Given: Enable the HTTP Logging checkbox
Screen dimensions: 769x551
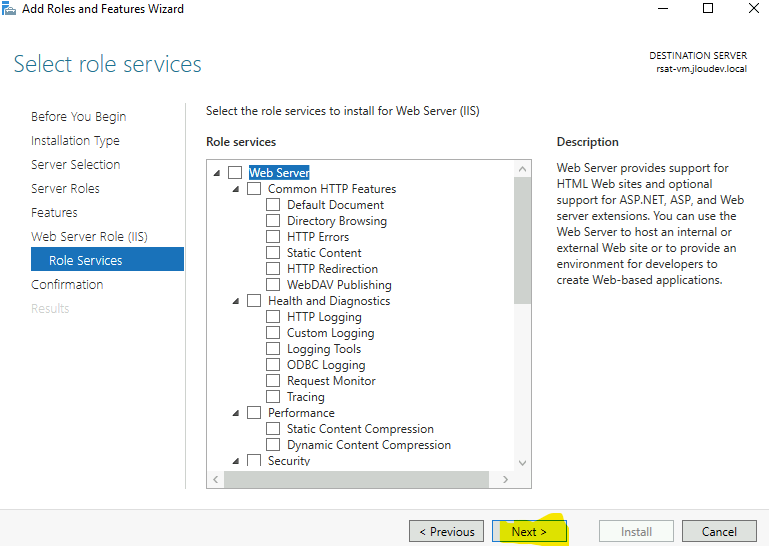Looking at the screenshot, I should [x=273, y=317].
